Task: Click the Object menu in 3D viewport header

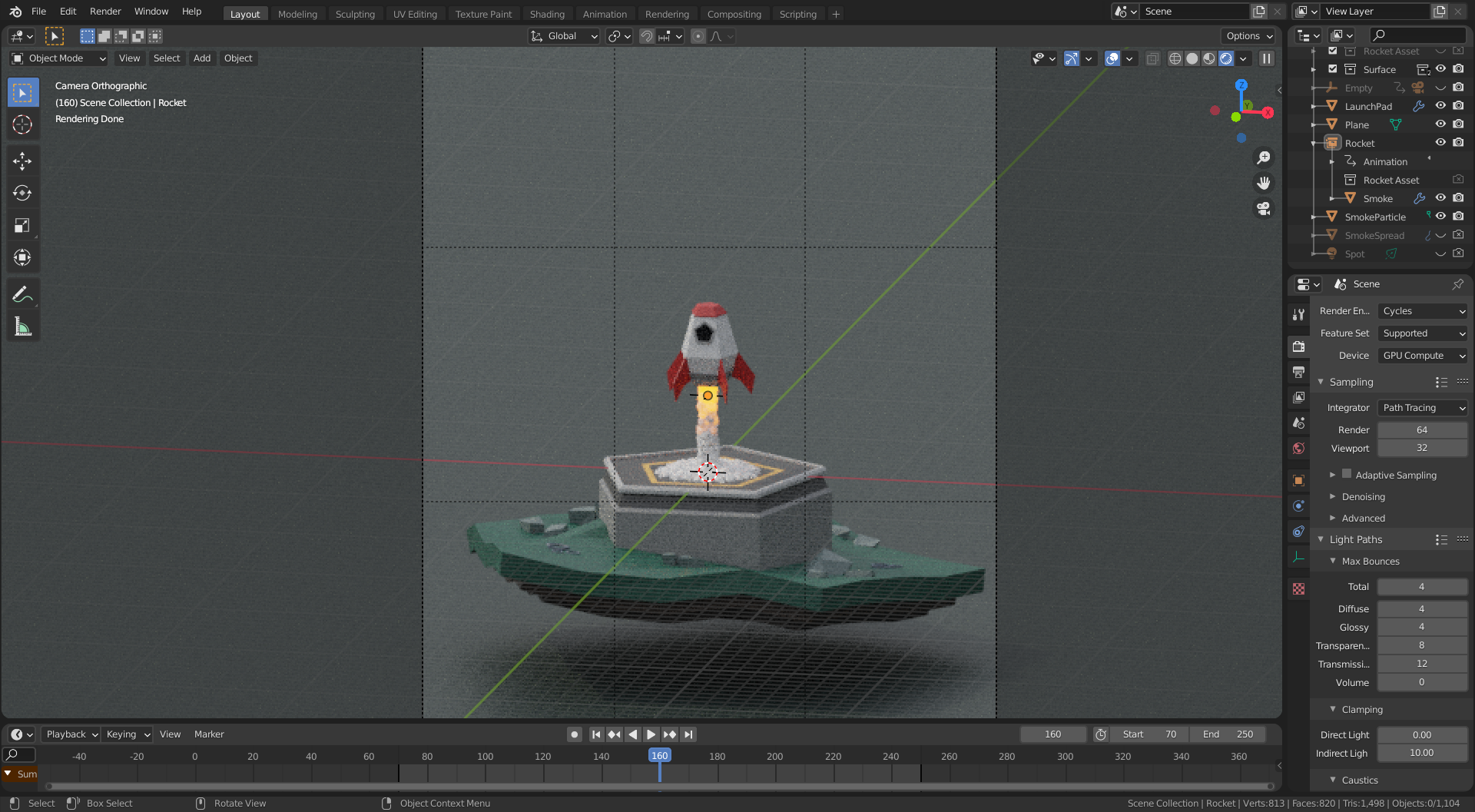Action: (x=237, y=58)
